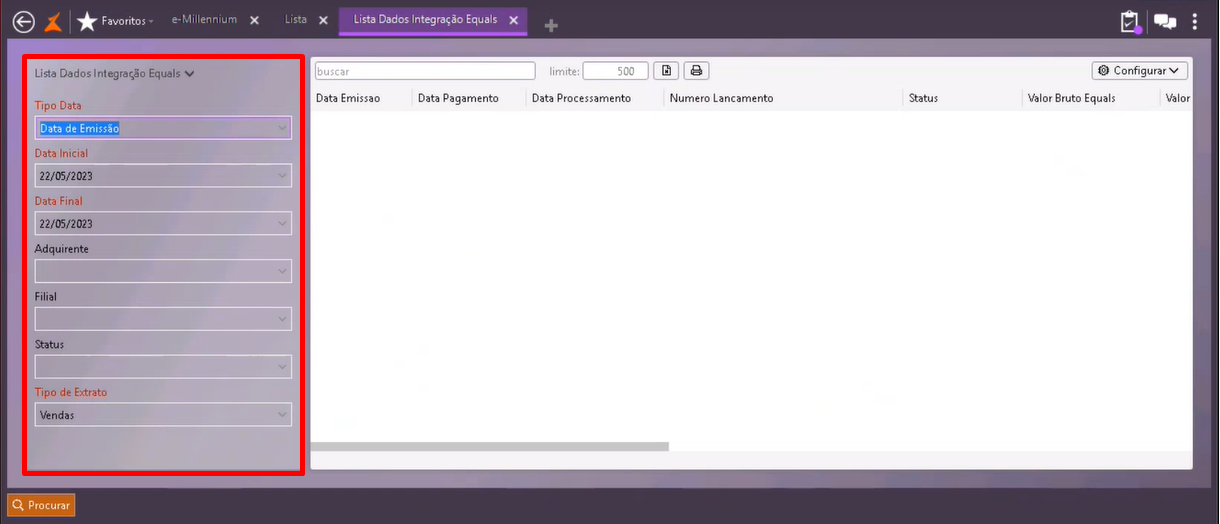Viewport: 1220px width, 524px height.
Task: Click the Procurar button
Action: point(41,505)
